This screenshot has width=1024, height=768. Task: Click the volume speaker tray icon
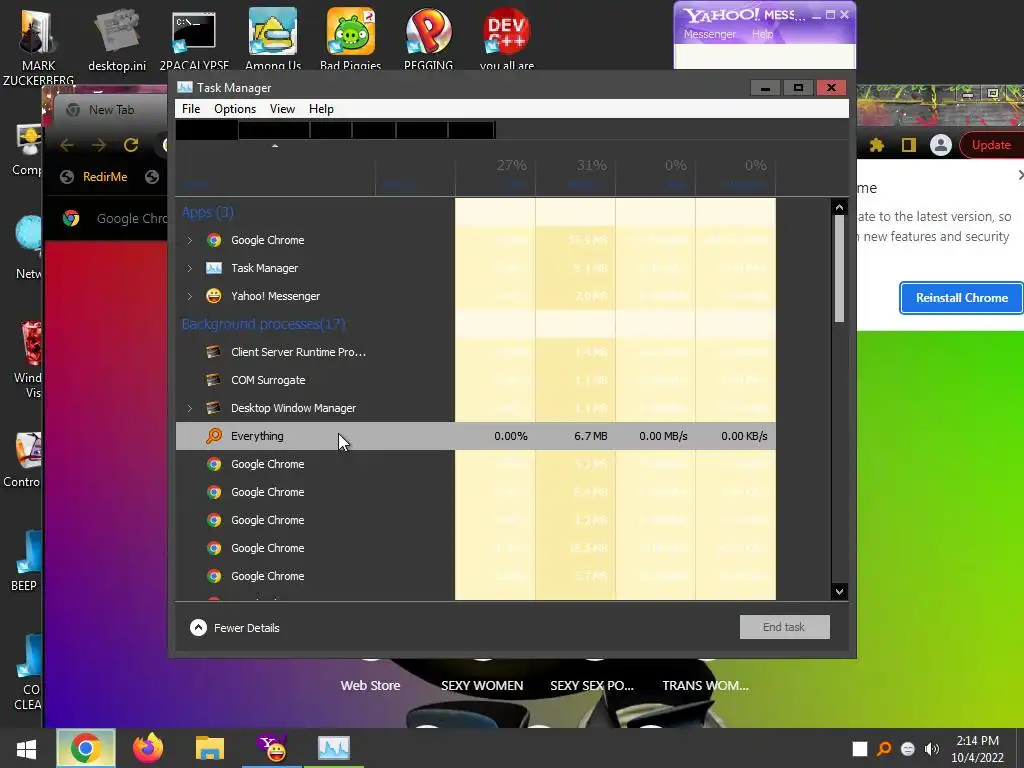point(932,749)
